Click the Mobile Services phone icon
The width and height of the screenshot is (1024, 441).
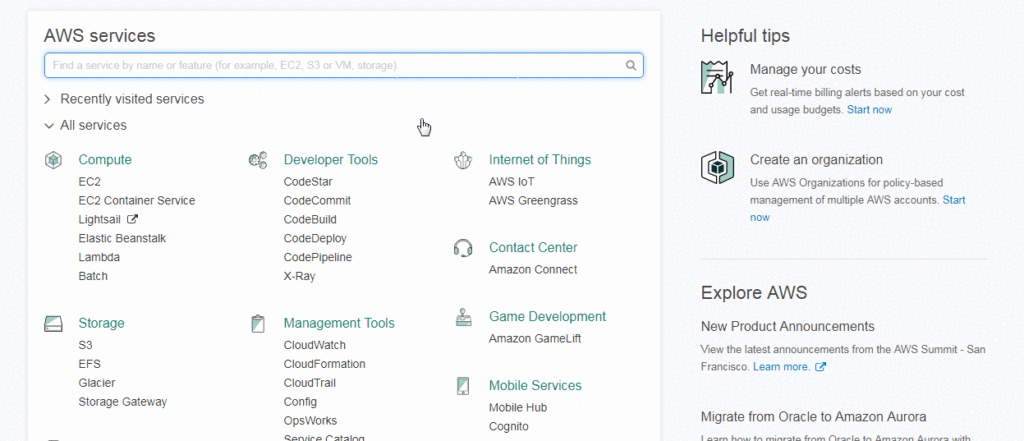(462, 385)
